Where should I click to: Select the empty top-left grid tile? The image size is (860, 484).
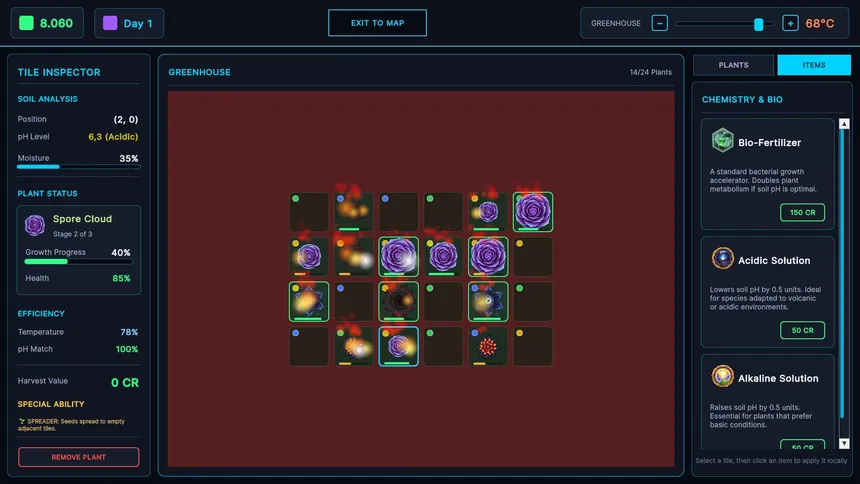309,212
